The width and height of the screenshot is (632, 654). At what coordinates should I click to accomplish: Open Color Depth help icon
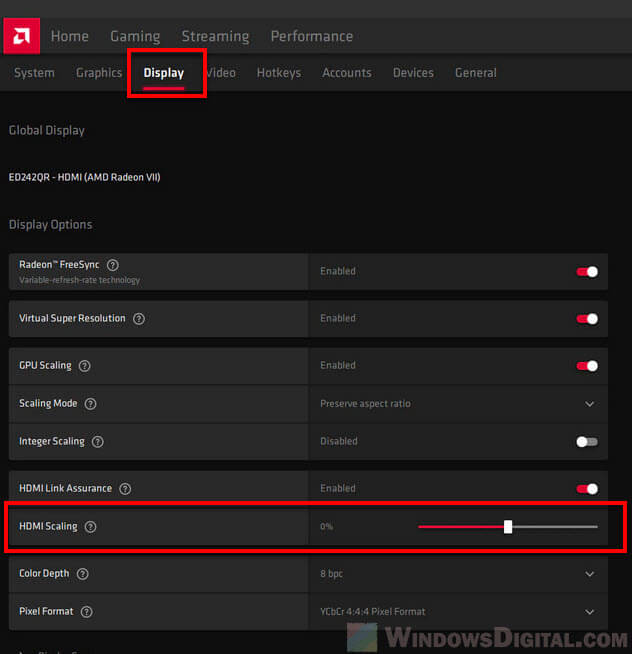click(x=83, y=574)
